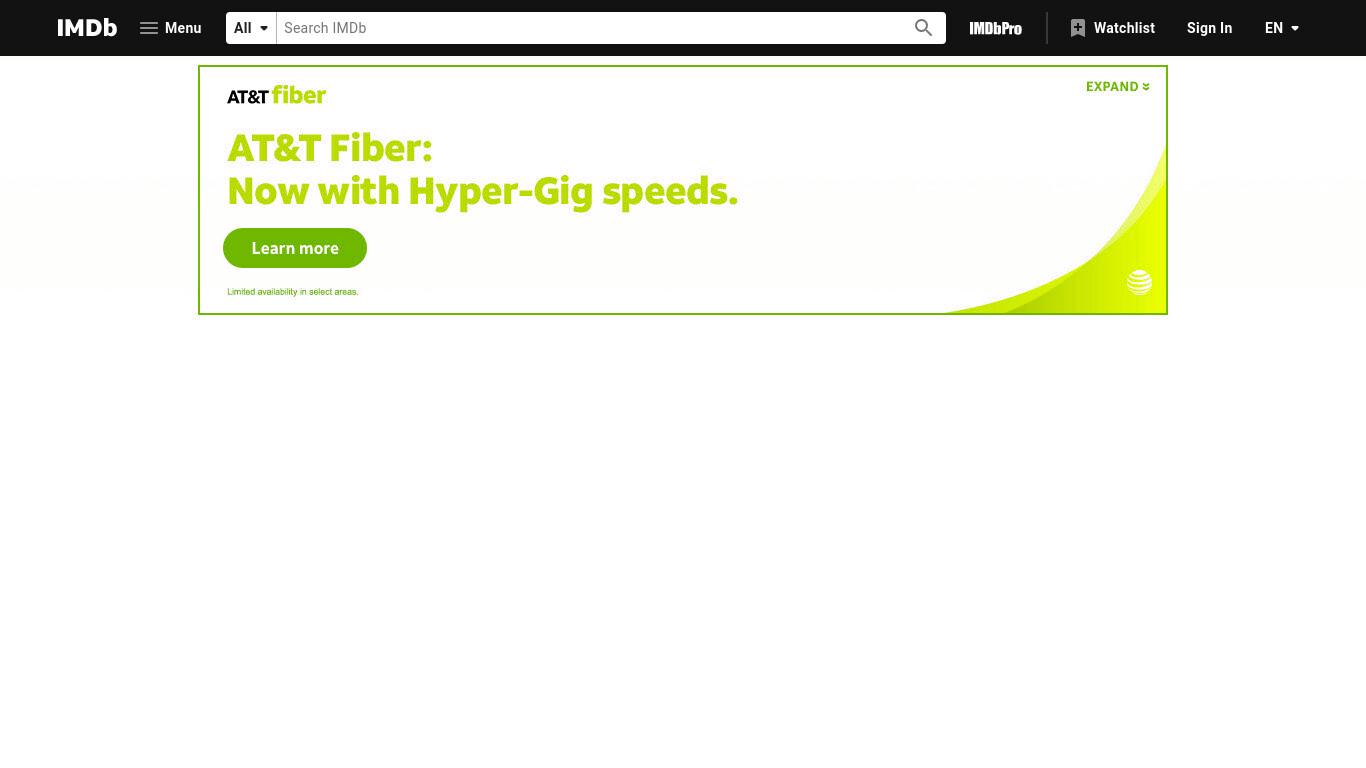This screenshot has width=1366, height=768.
Task: Open the IMDbPro logo link
Action: [x=996, y=28]
